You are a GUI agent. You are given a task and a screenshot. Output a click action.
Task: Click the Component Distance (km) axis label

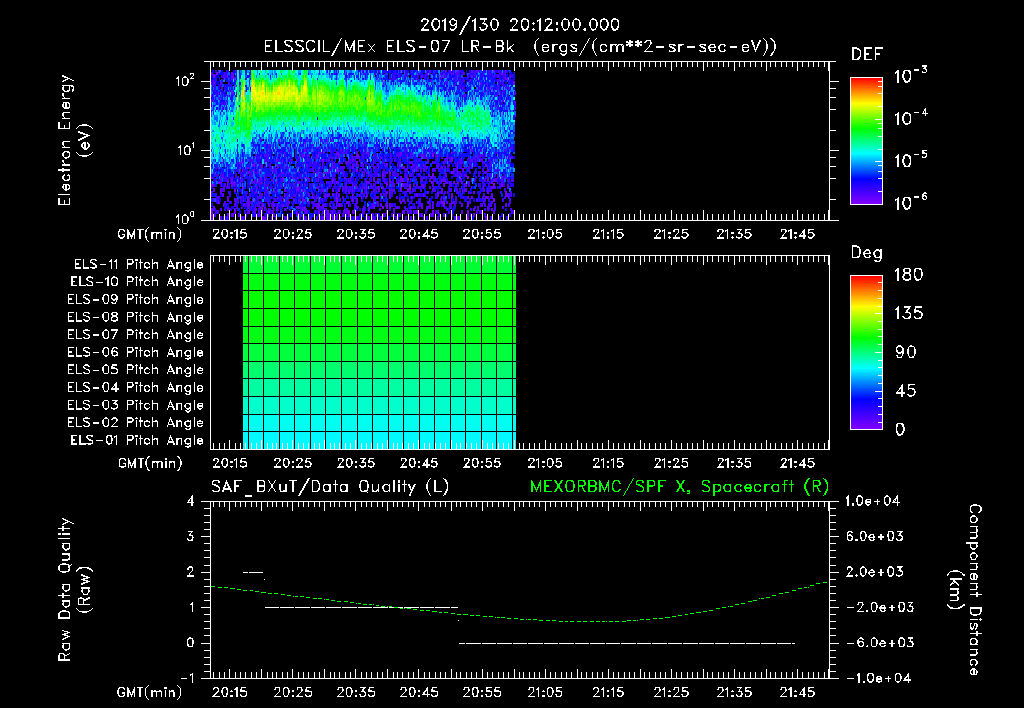coord(965,590)
